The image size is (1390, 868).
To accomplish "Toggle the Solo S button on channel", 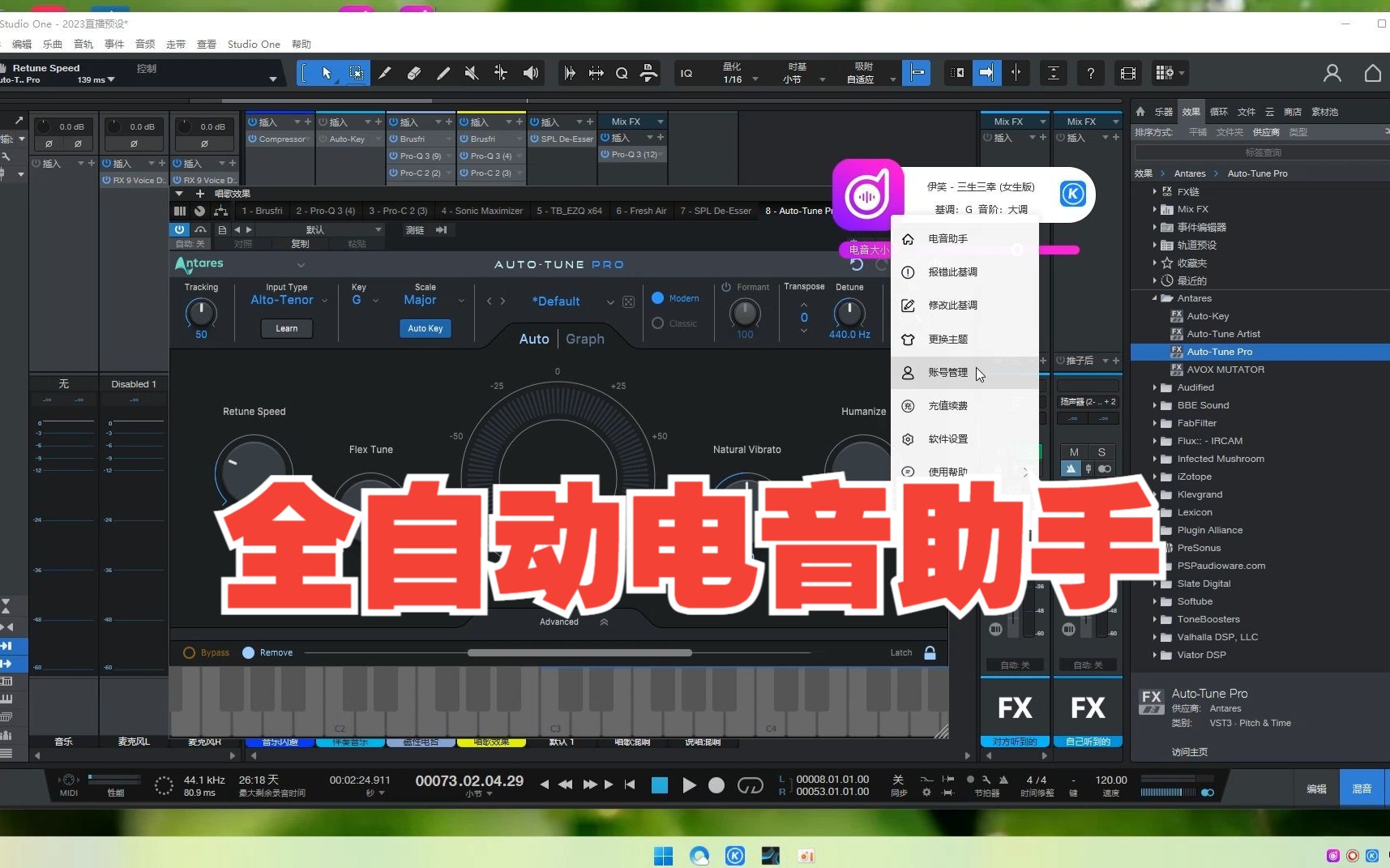I will point(1101,452).
